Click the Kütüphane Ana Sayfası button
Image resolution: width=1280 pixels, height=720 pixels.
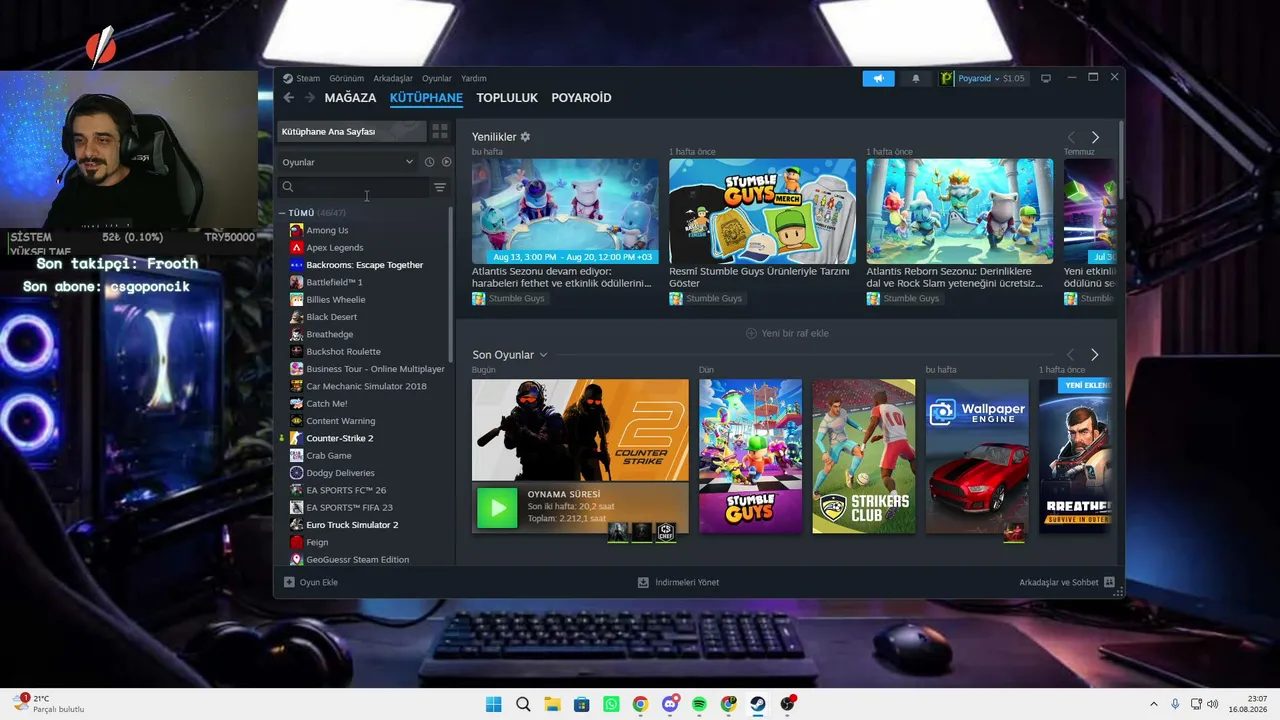click(x=352, y=131)
